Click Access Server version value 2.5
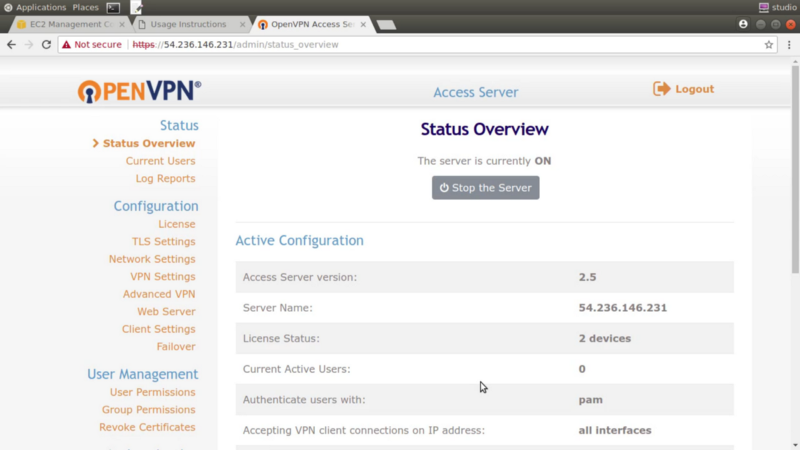The image size is (800, 450). point(587,277)
